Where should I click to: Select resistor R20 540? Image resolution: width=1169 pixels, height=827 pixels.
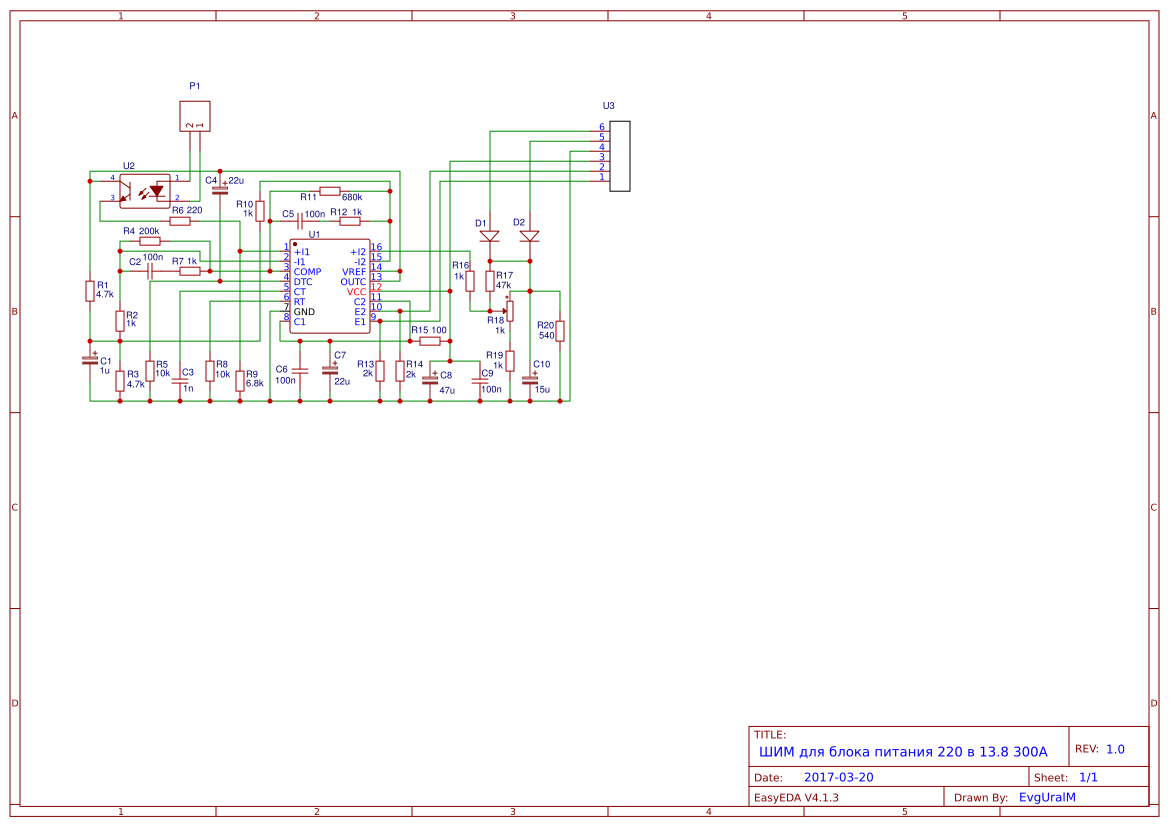pyautogui.click(x=560, y=330)
